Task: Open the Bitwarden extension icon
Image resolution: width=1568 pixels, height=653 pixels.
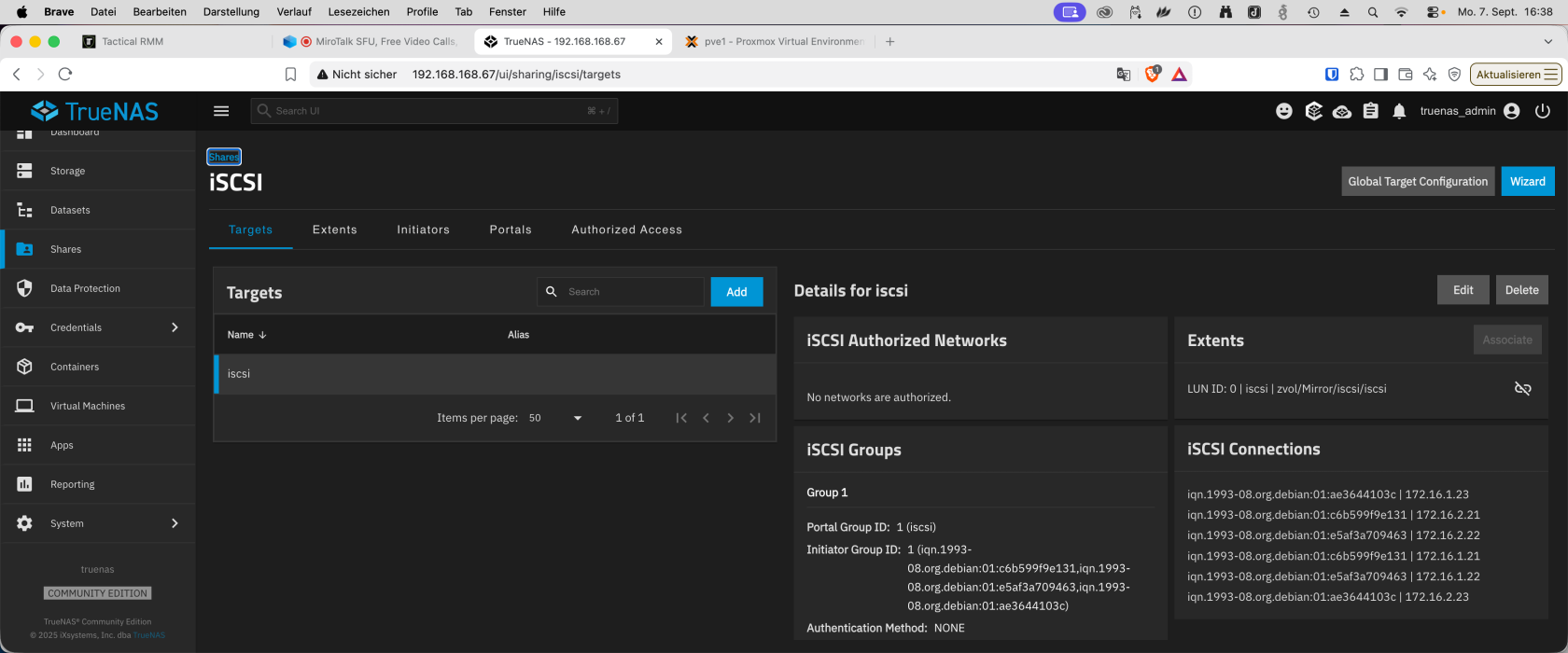Action: pos(1332,74)
